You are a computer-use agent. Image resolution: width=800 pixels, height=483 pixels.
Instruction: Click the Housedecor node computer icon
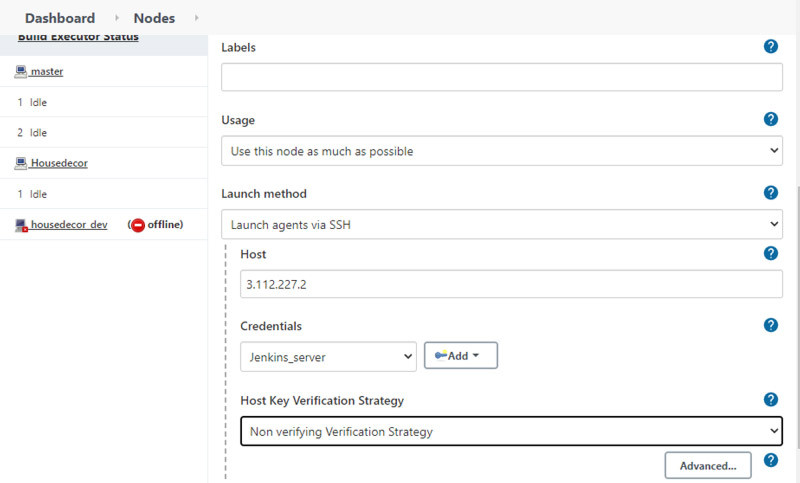point(20,163)
